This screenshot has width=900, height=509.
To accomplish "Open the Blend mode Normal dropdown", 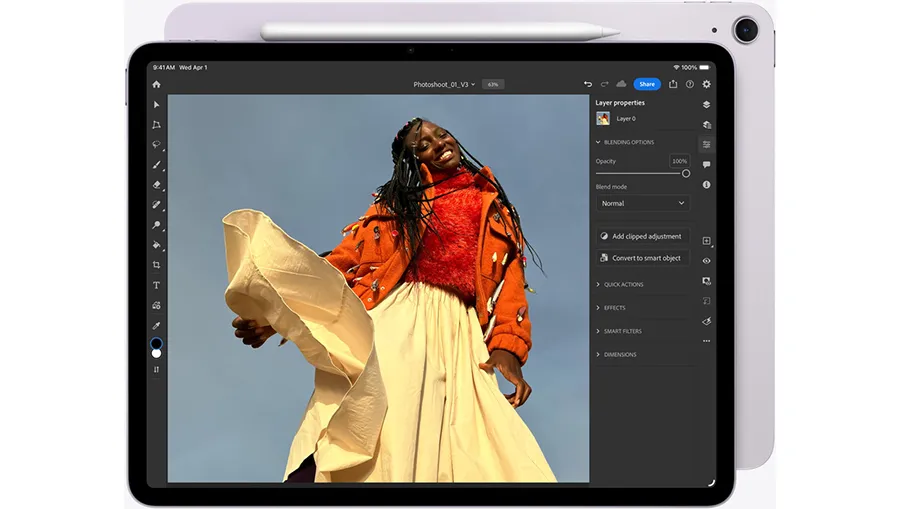I will tap(642, 203).
